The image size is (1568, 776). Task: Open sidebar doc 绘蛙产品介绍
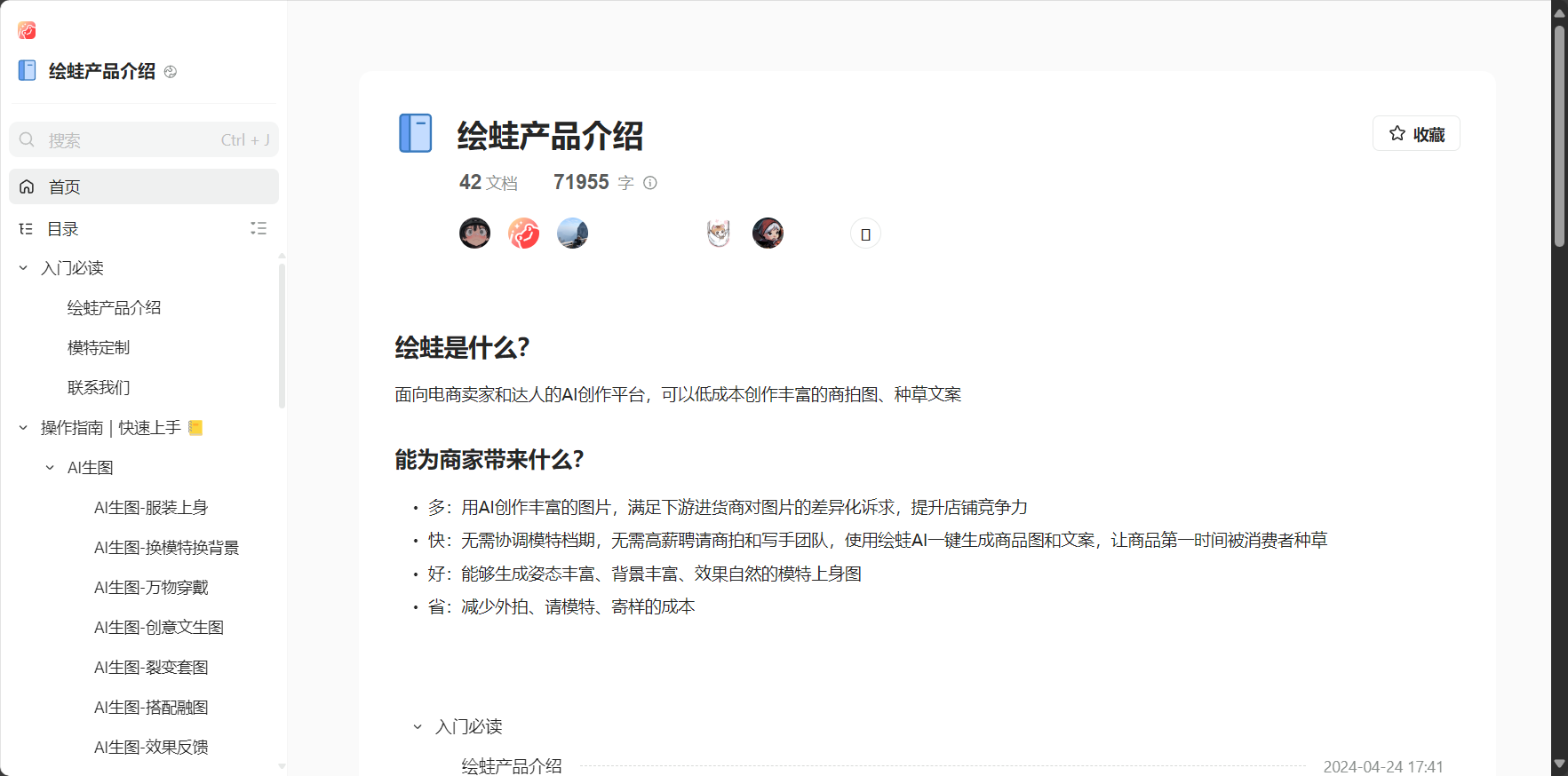[114, 307]
